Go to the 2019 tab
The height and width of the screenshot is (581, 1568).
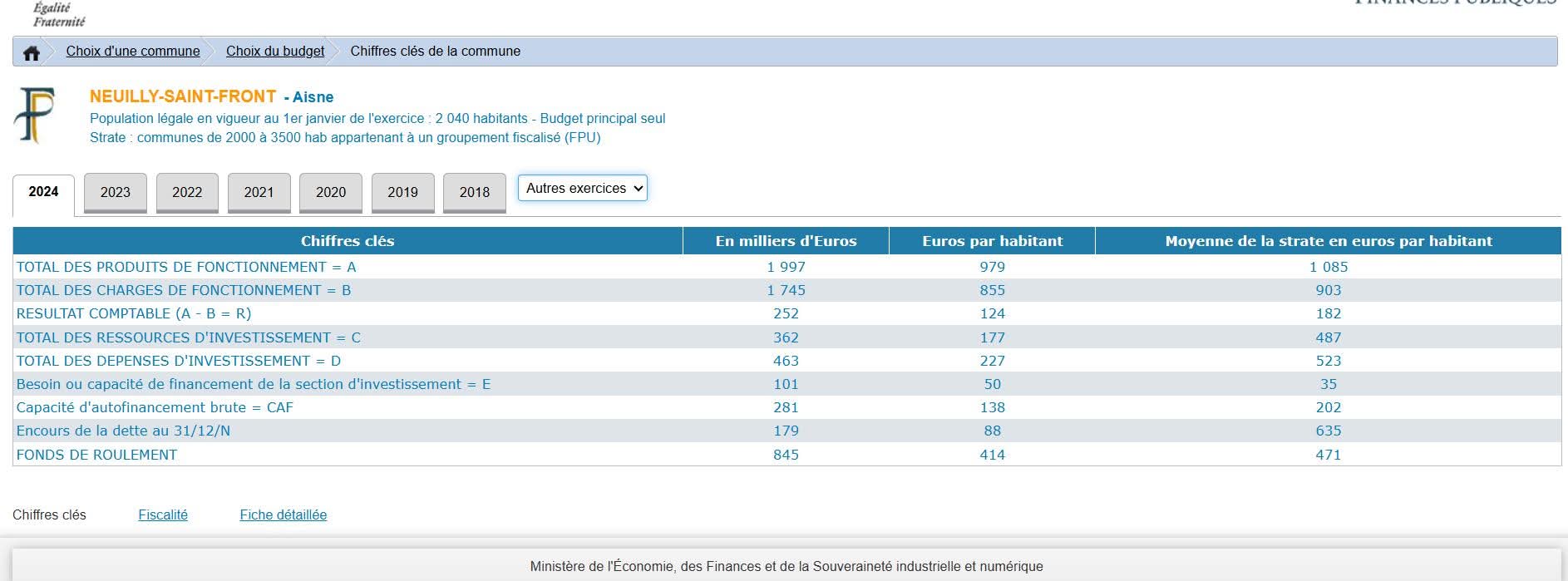click(x=402, y=192)
